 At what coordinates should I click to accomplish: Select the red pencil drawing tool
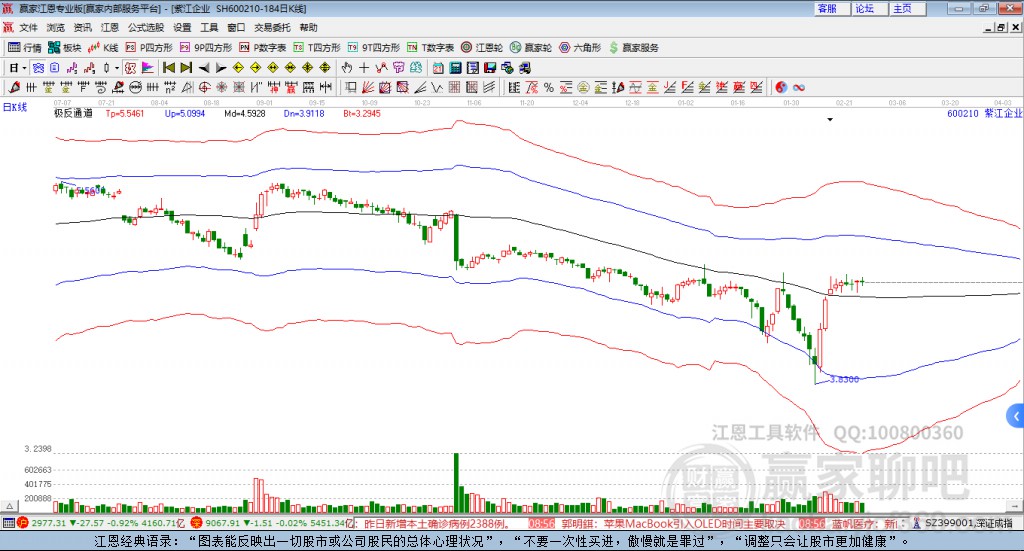(14, 87)
